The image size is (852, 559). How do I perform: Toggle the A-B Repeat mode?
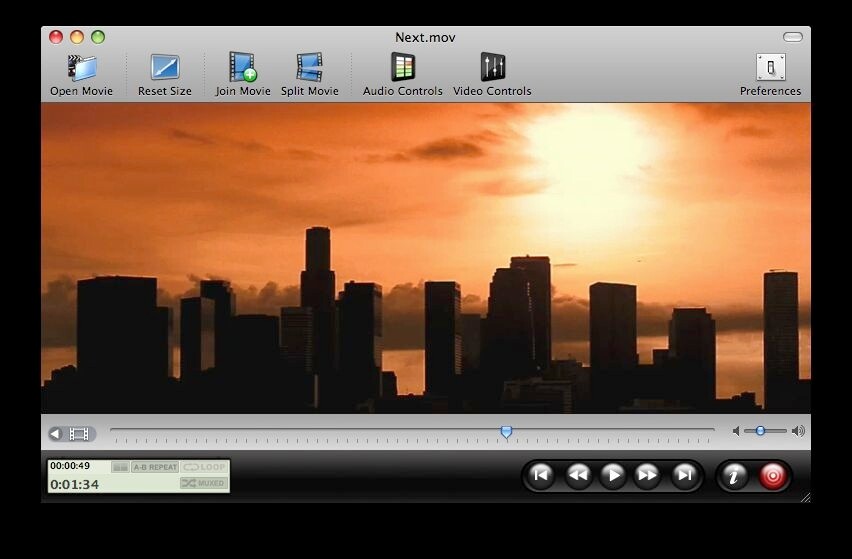click(x=155, y=467)
